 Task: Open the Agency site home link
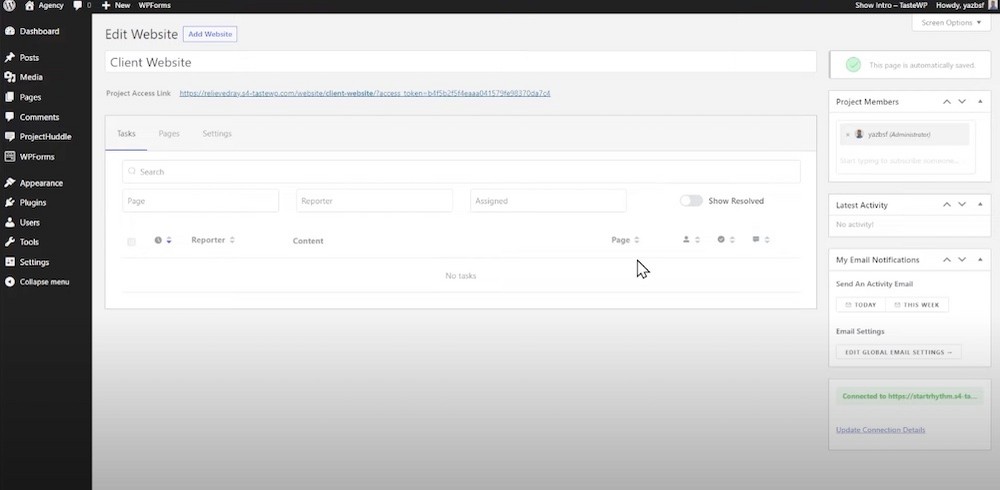click(44, 5)
